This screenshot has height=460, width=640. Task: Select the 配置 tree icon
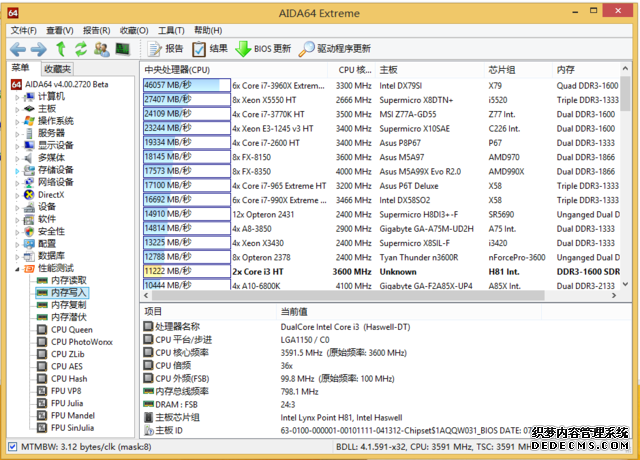(x=29, y=244)
